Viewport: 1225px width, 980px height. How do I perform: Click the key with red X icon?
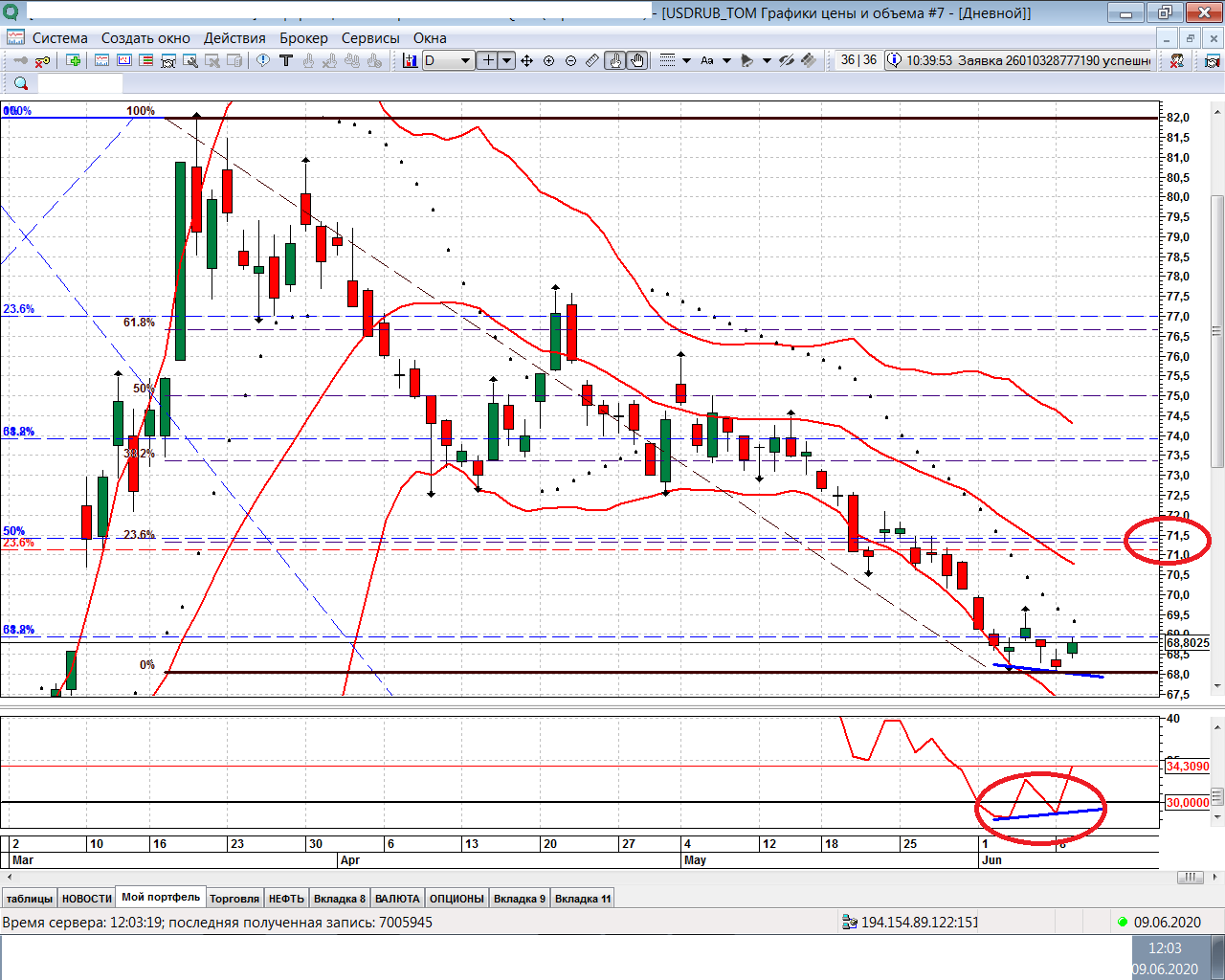[42, 60]
